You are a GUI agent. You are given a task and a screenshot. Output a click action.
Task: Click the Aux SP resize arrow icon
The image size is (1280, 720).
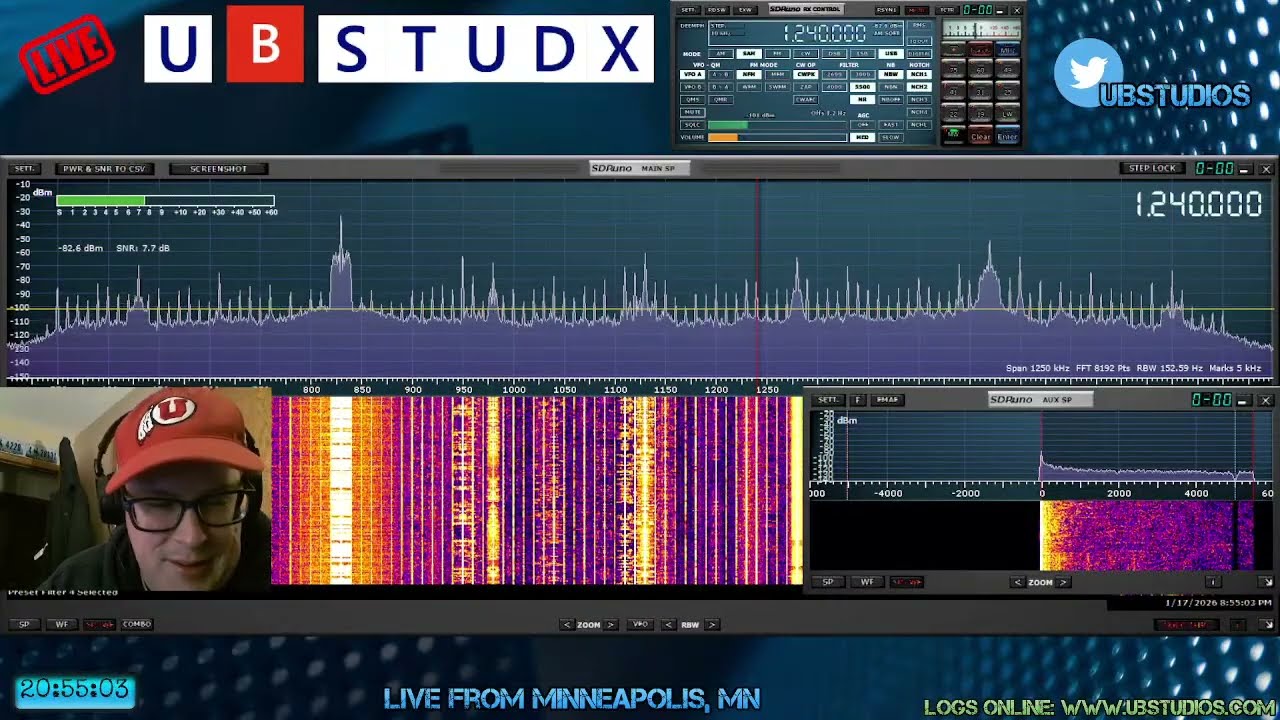pos(1266,582)
